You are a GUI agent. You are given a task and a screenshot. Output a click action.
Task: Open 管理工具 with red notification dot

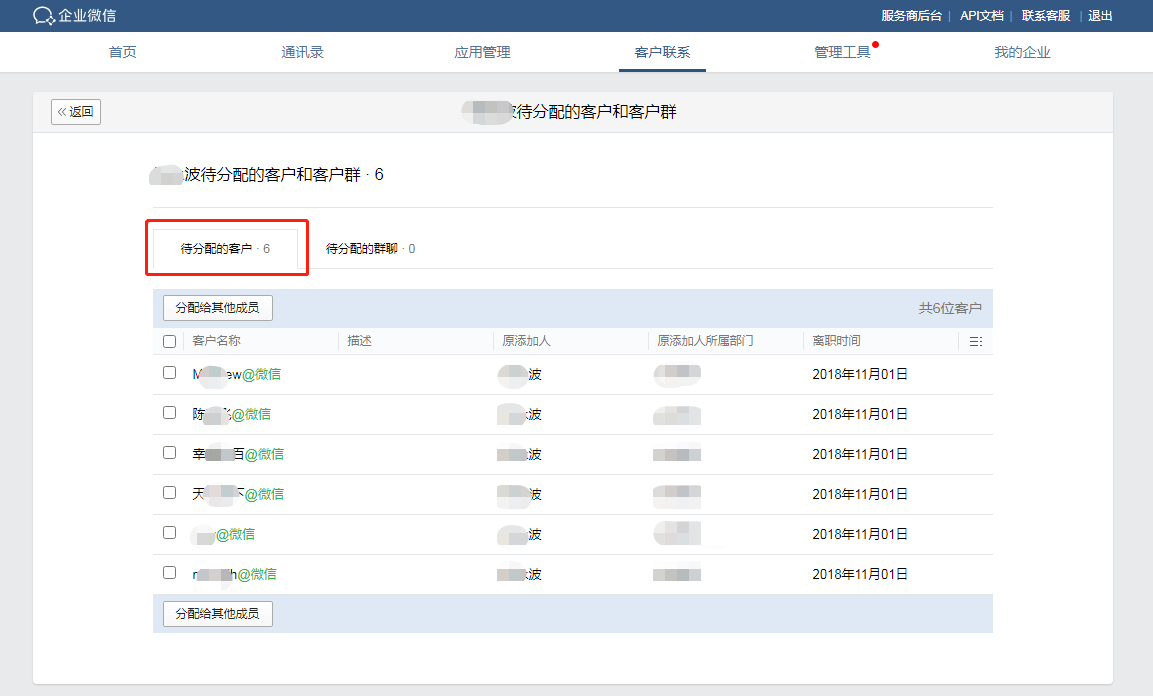pos(843,52)
